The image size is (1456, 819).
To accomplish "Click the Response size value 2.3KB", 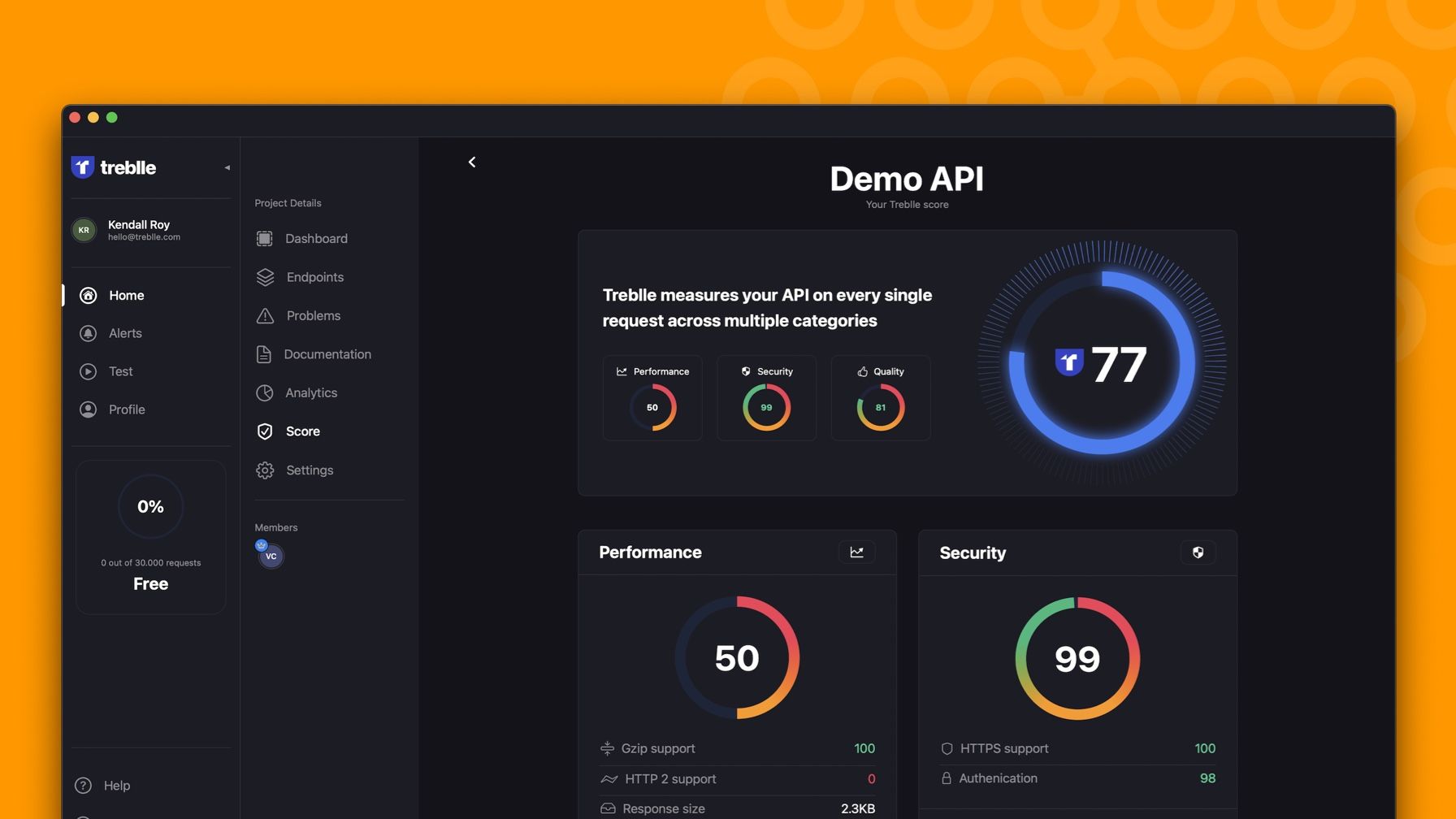I will (x=858, y=808).
